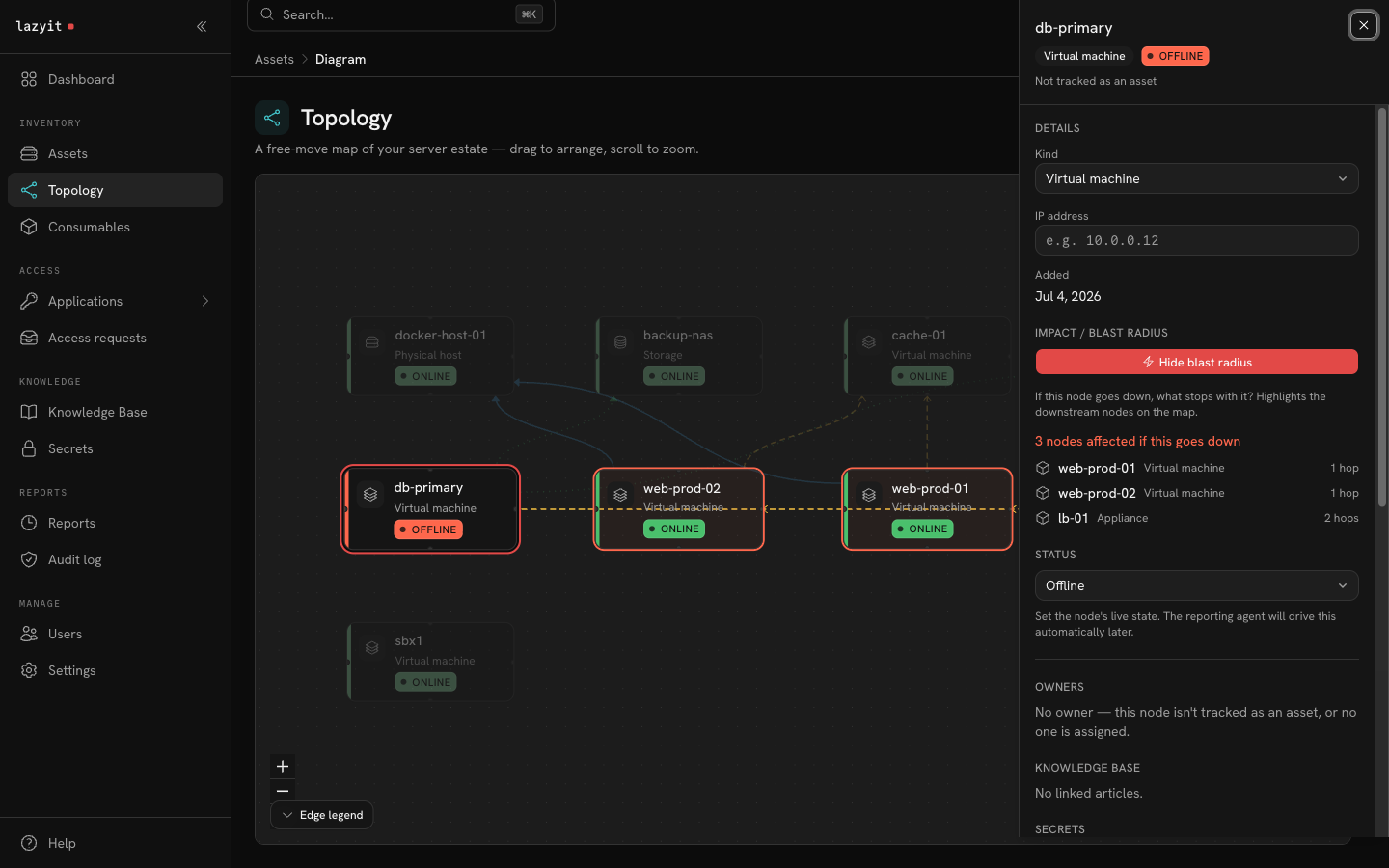Select the cache-01 node card
Screen dimensions: 1389x868
[x=928, y=356]
